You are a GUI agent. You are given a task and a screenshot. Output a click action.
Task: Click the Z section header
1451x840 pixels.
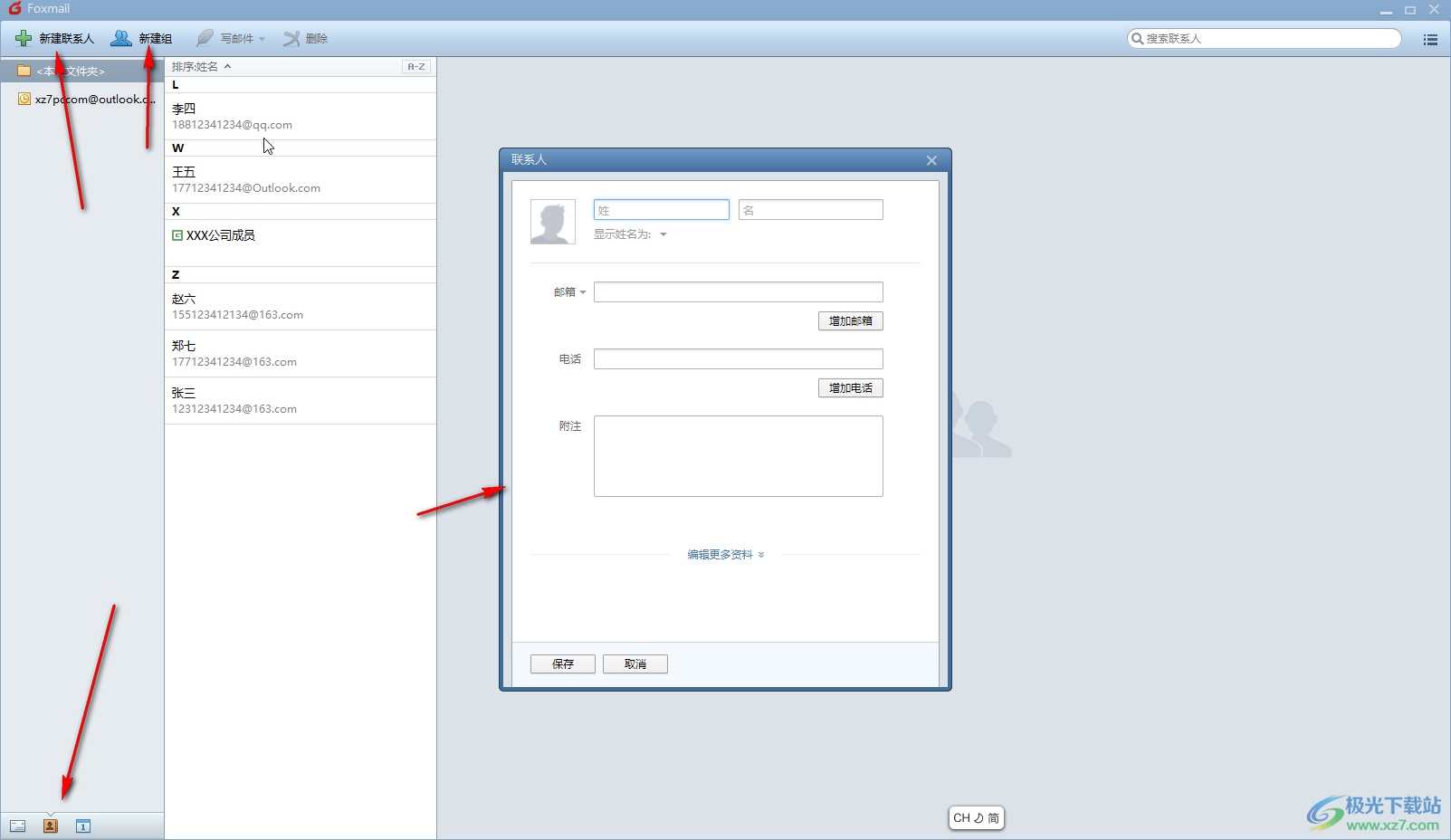tap(301, 274)
